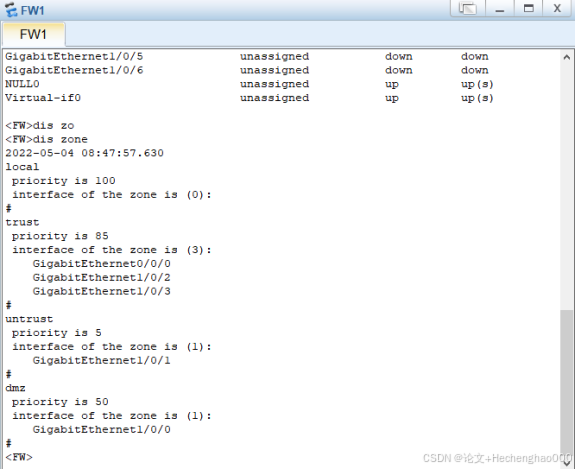
Task: Click the vertical scrollbar thumb
Action: [567, 383]
